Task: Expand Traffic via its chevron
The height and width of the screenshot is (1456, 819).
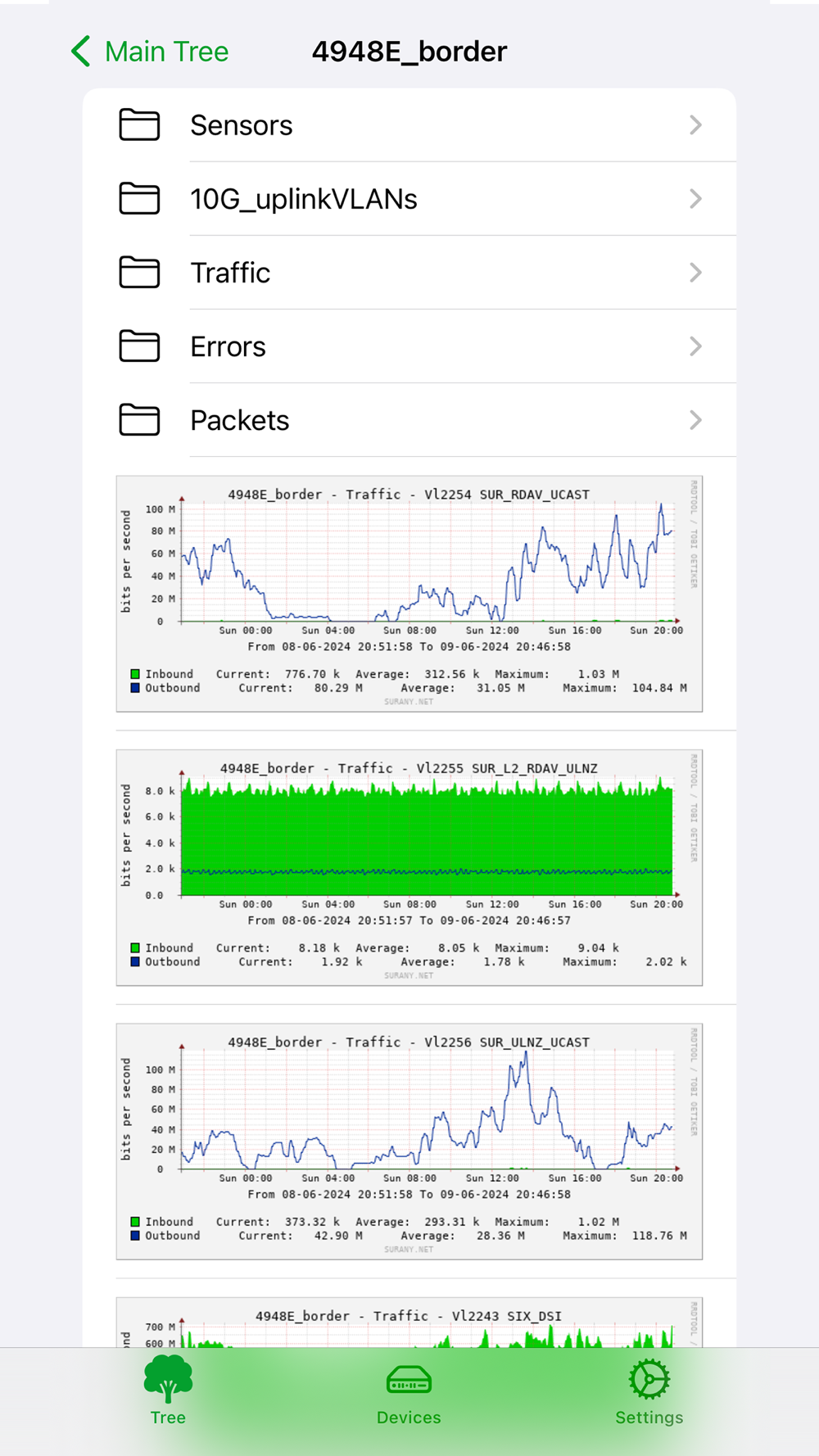Action: click(x=695, y=273)
